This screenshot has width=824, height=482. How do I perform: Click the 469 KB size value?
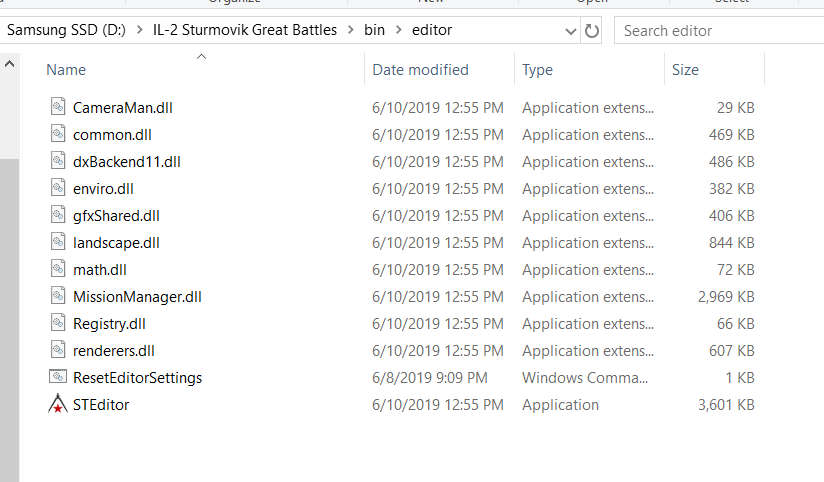[732, 135]
